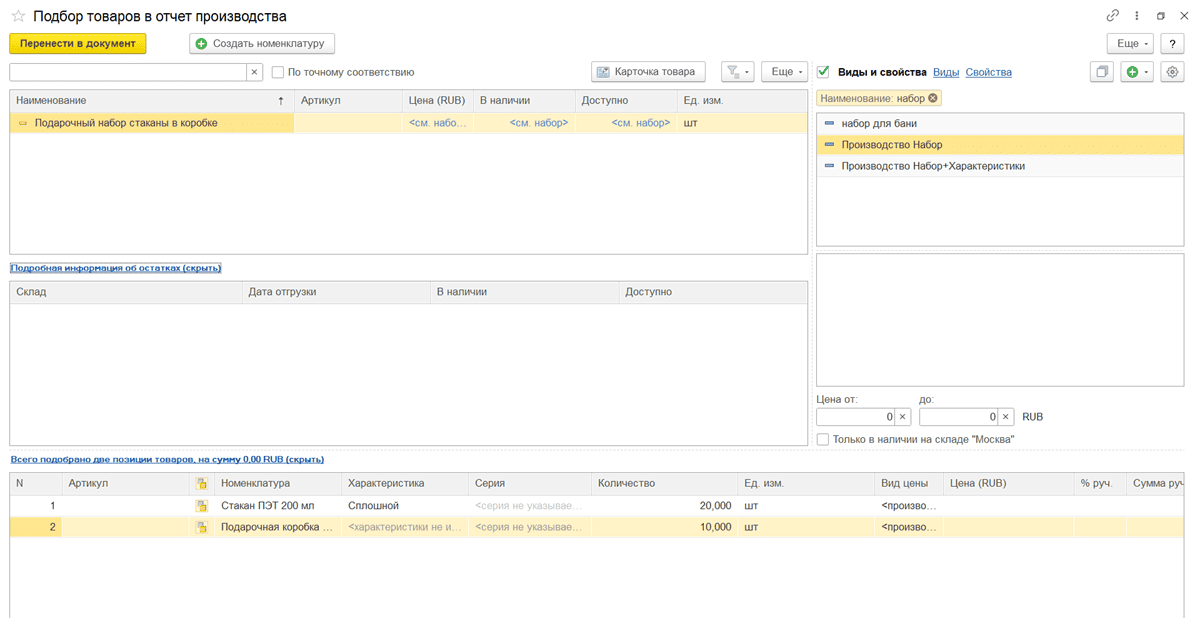Check 'Только в наличии на складе Москва'
Viewport: 1190px width, 618px height.
[x=823, y=439]
